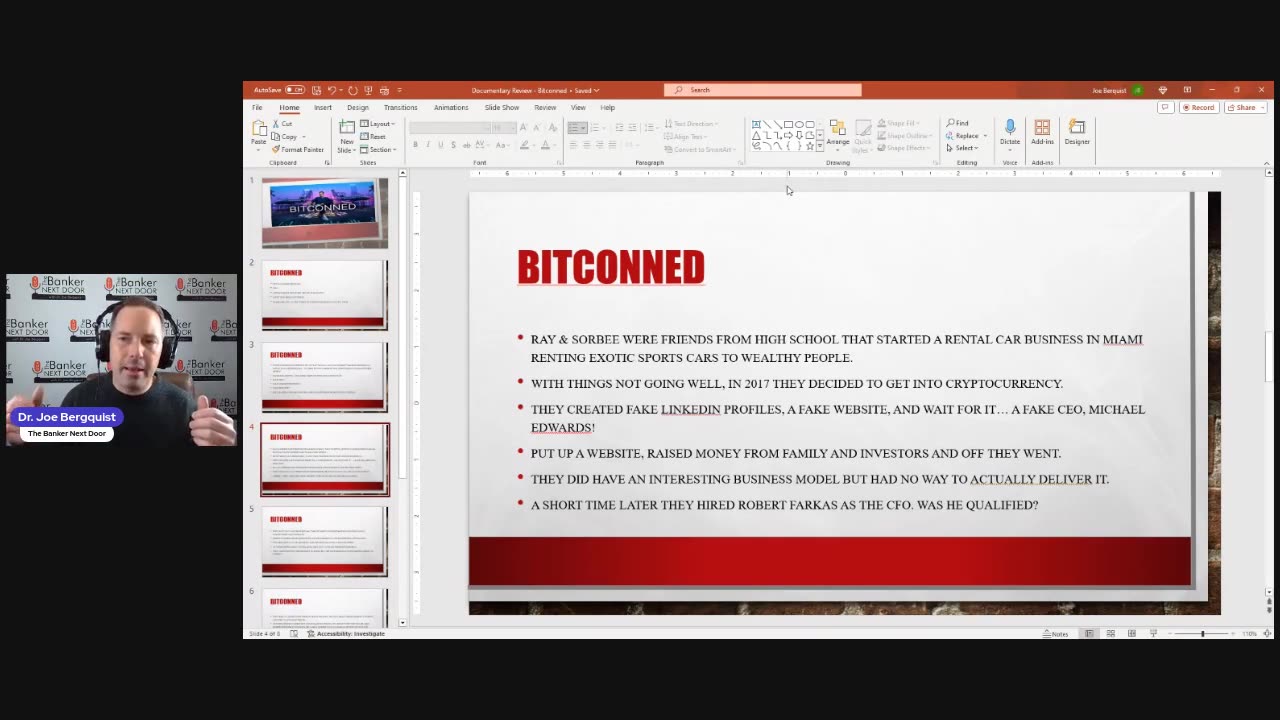Image resolution: width=1280 pixels, height=720 pixels.
Task: Switch to Slide Sorter view
Action: click(1110, 633)
